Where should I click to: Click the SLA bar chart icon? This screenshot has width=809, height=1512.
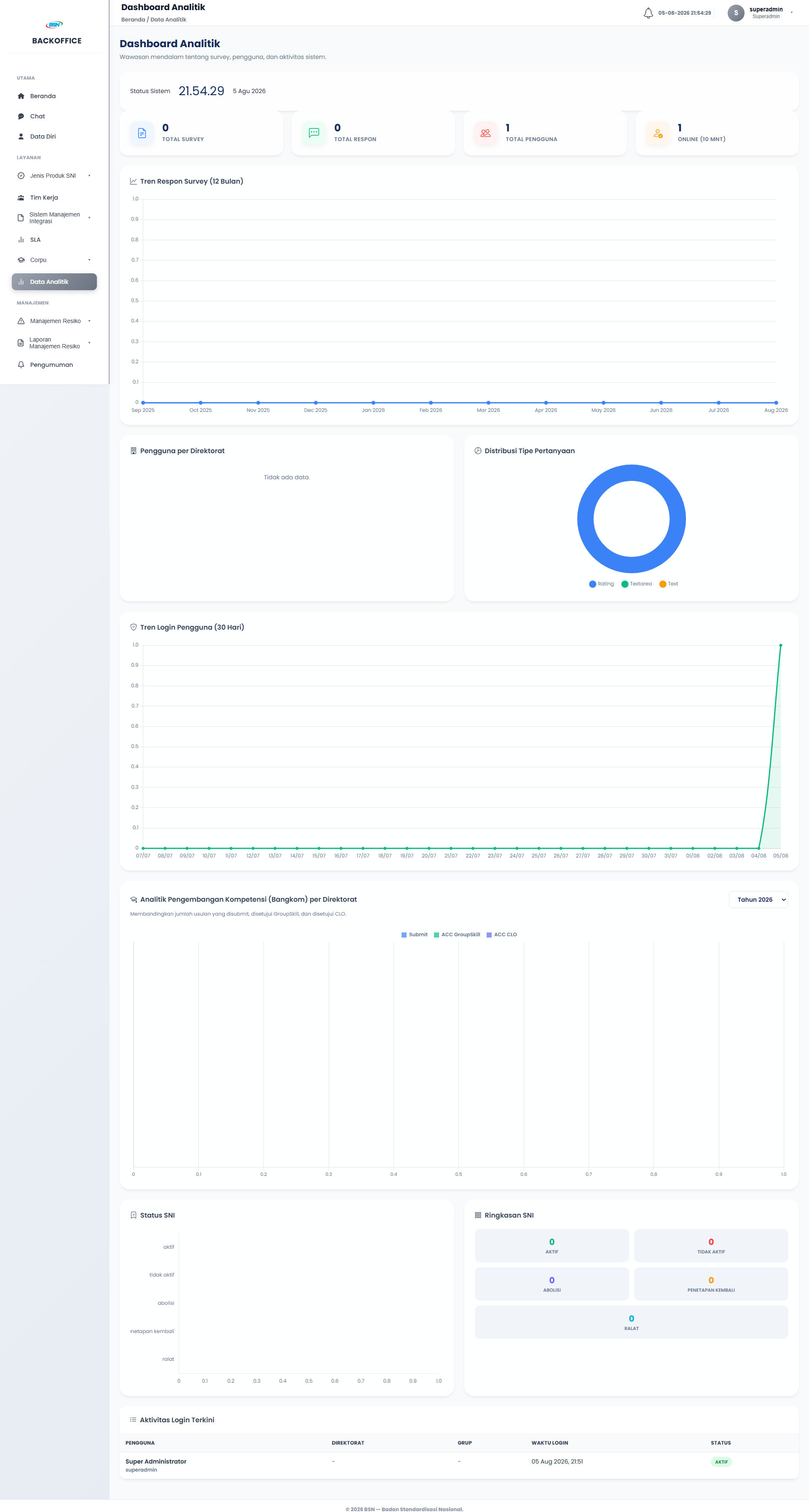tap(21, 240)
